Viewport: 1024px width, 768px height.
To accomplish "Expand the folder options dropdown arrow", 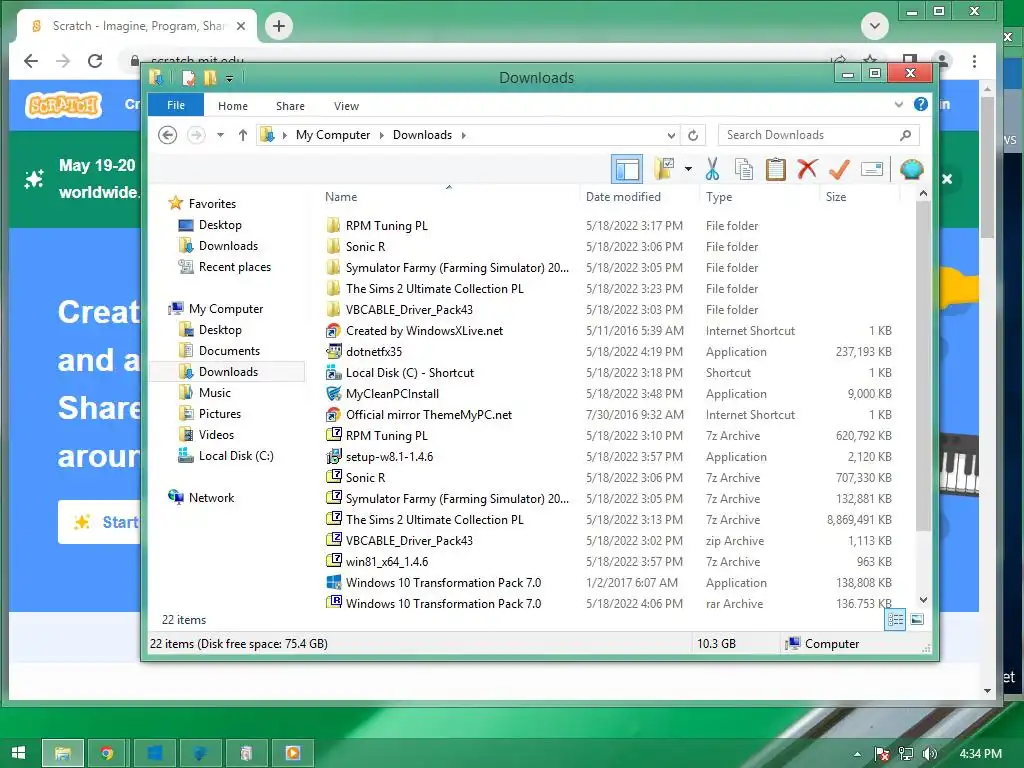I will pyautogui.click(x=688, y=169).
